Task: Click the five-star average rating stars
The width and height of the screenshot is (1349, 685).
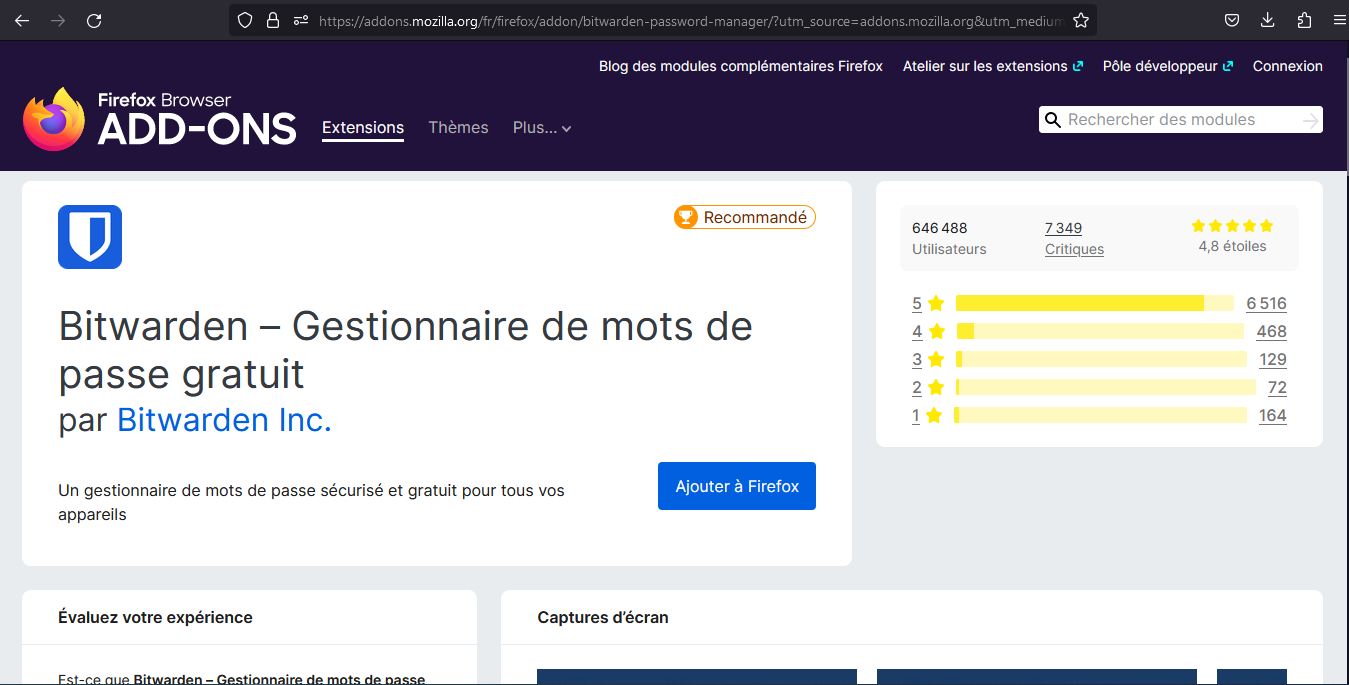Action: coord(1233,226)
